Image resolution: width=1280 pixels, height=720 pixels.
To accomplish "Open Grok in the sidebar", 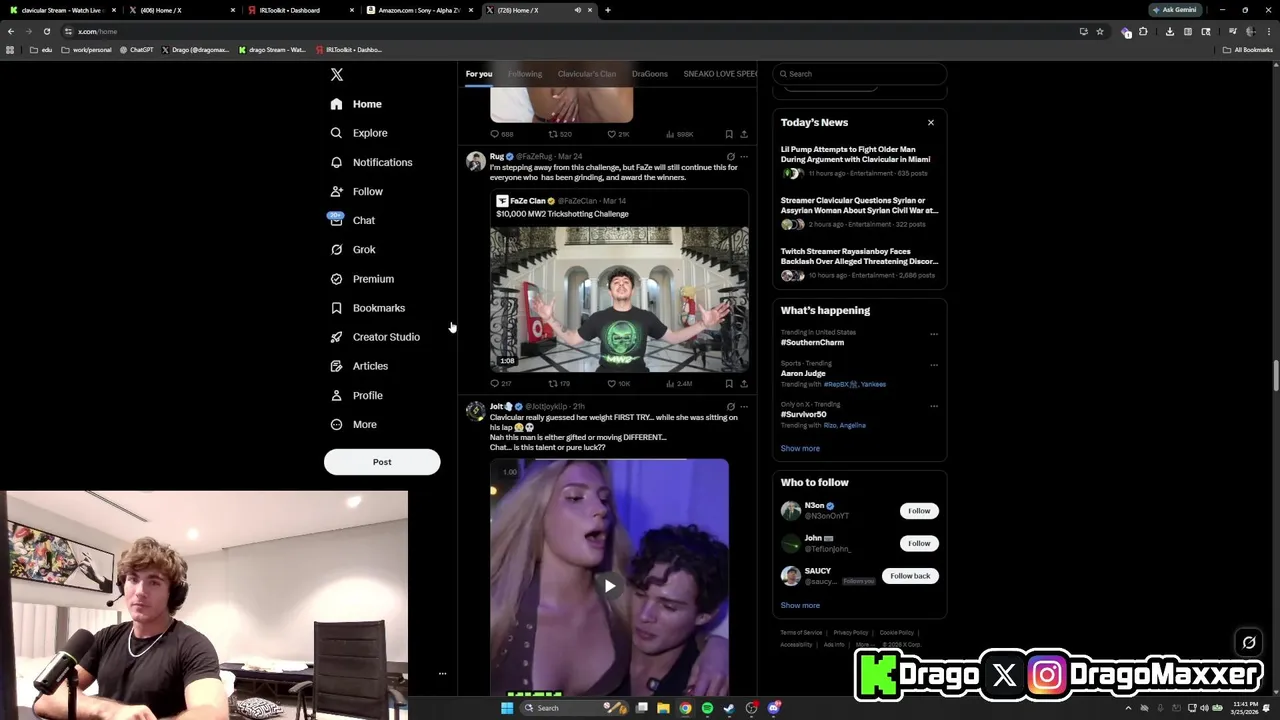I will (x=353, y=249).
